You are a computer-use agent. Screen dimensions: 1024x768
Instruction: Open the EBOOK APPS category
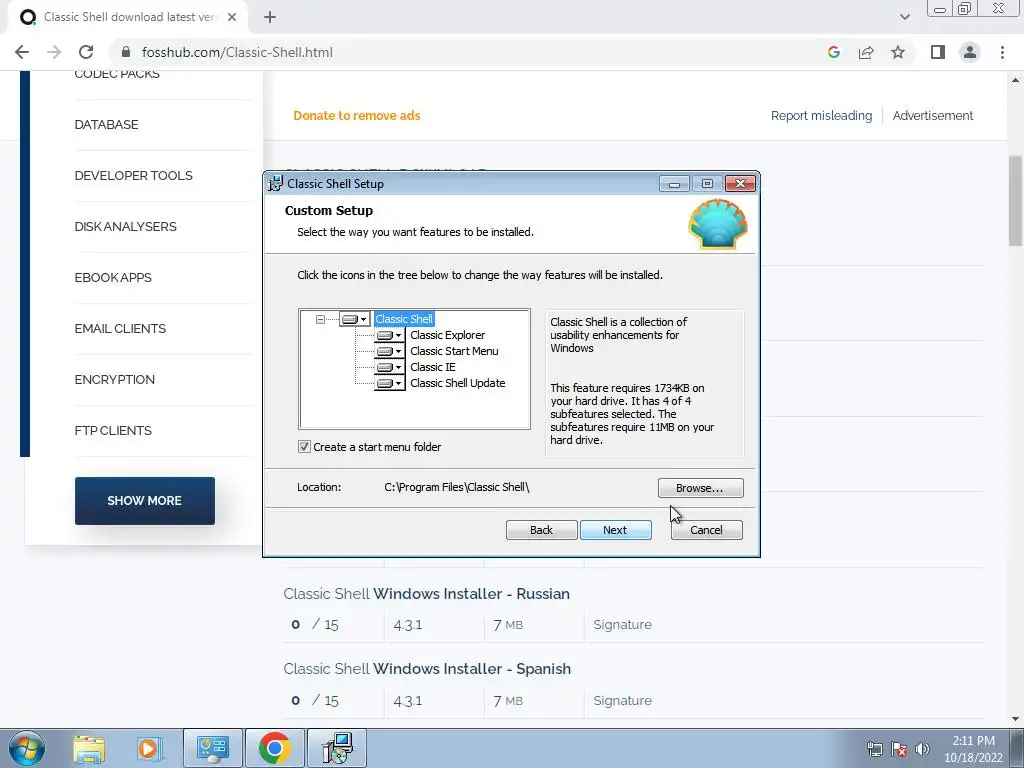point(113,278)
